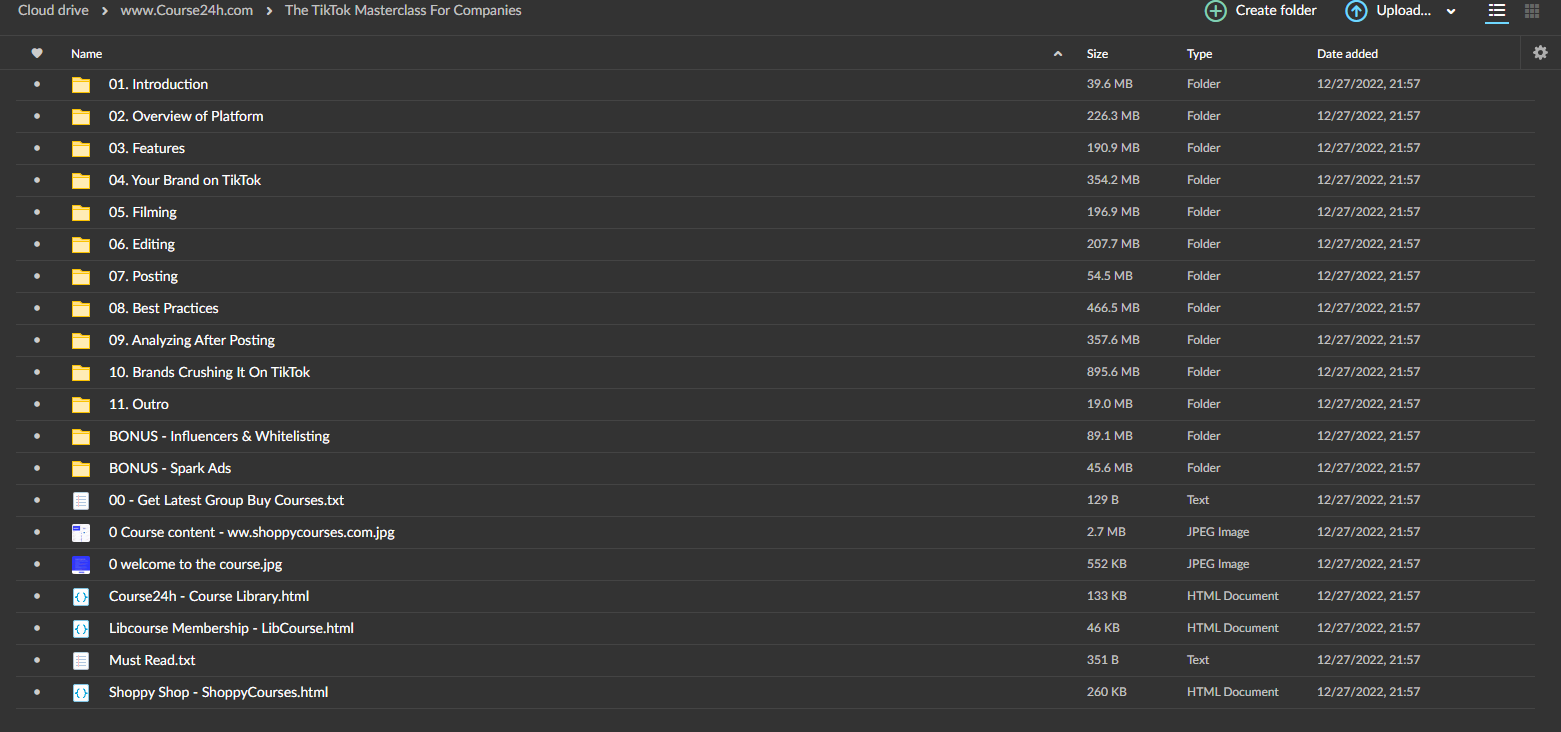Click JPEG icon for welcome to the course

pos(81,564)
